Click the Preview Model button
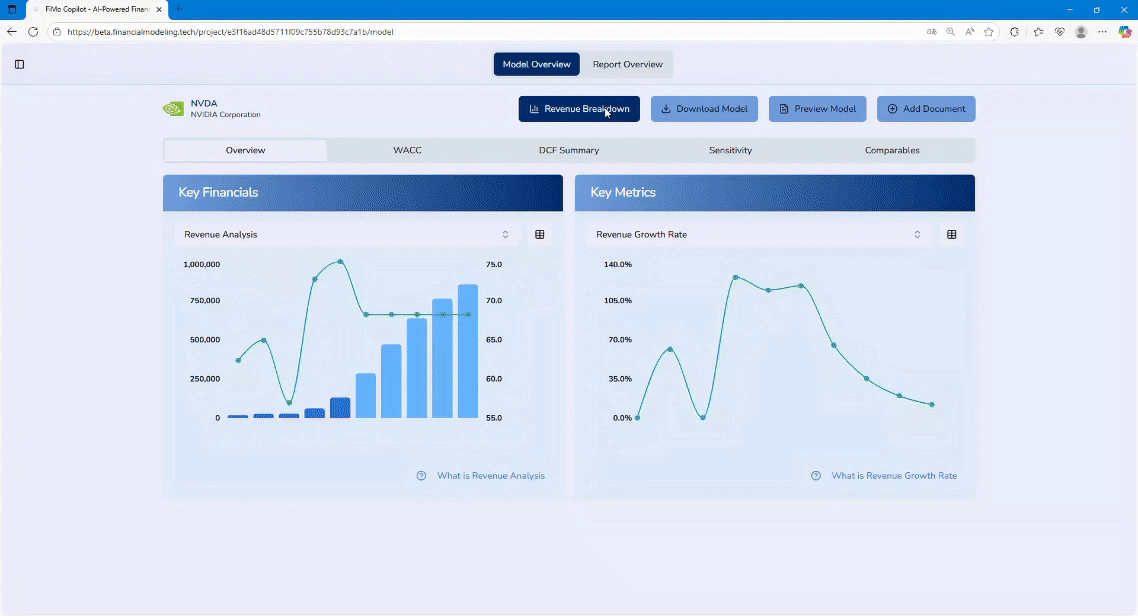The height and width of the screenshot is (616, 1138). [817, 109]
